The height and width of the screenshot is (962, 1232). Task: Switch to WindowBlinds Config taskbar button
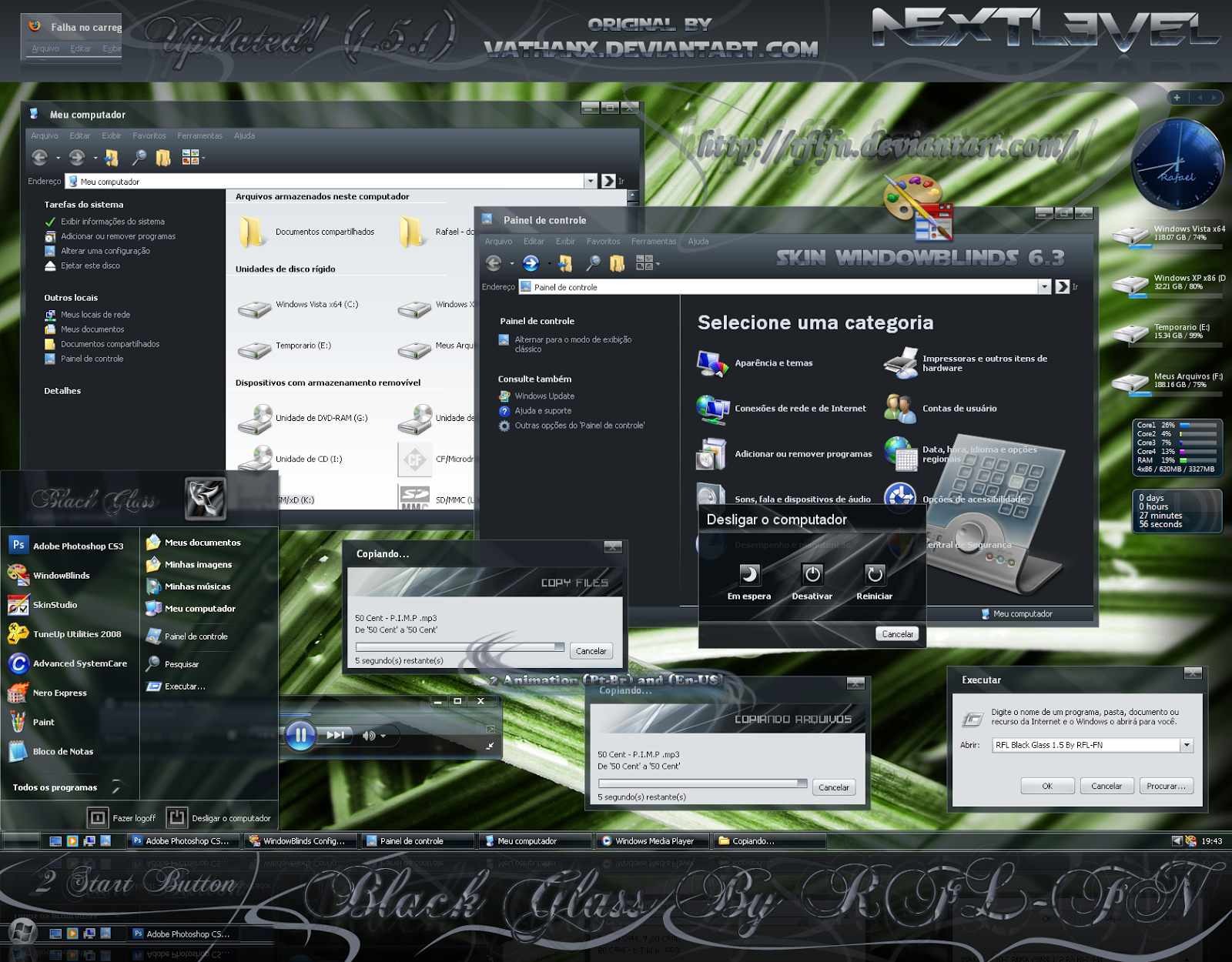click(x=301, y=841)
